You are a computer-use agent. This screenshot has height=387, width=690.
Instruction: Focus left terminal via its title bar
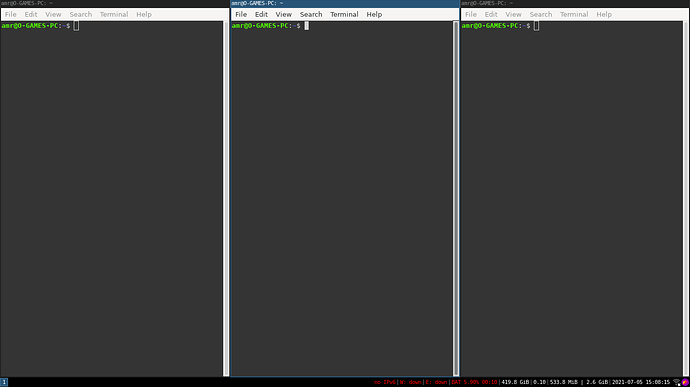point(115,3)
